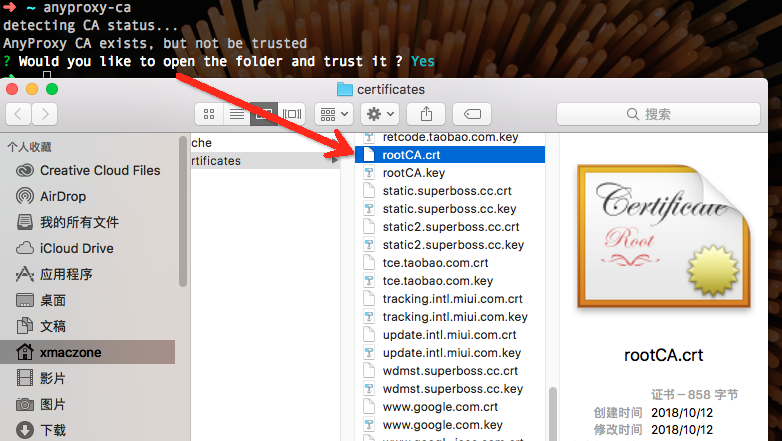Click the rootCA.crt preview file name
Viewport: 782px width, 441px height.
(x=663, y=355)
